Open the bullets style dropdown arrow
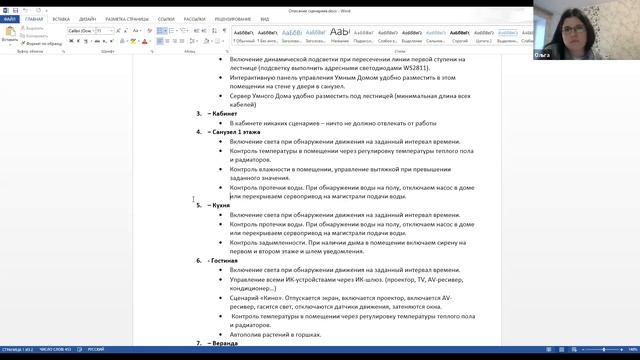640x360 pixels. coord(165,31)
